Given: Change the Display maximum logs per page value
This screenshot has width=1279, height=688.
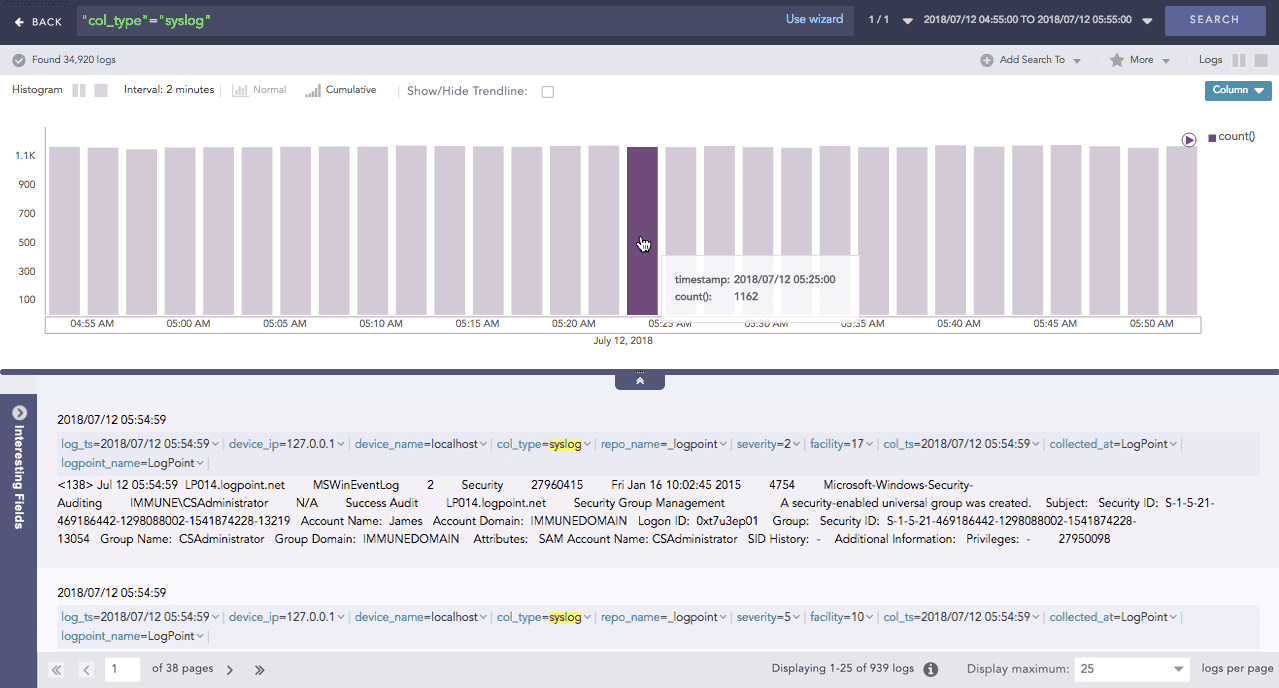Looking at the screenshot, I should click(1130, 668).
